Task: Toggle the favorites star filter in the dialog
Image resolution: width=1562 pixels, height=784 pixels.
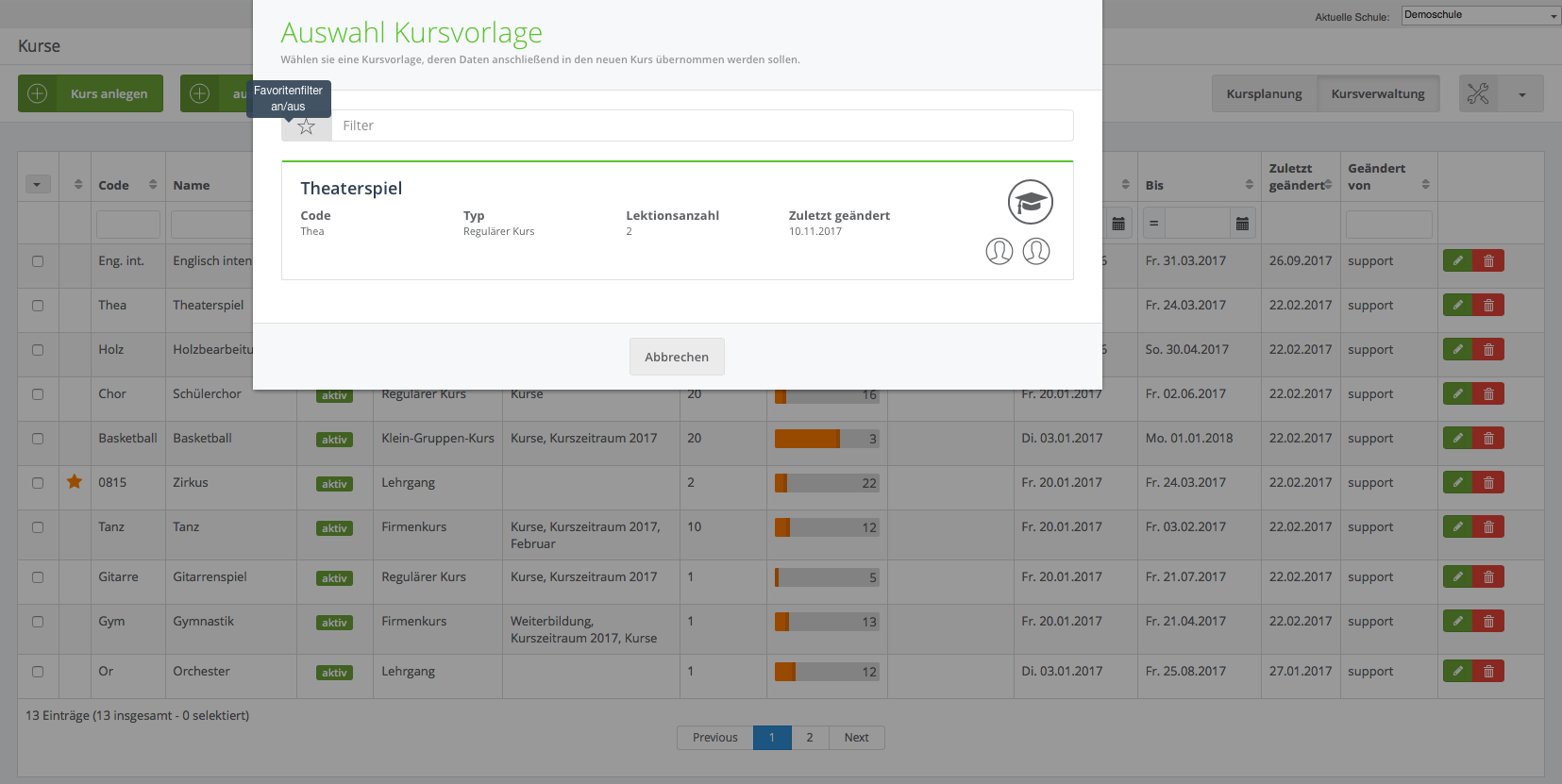Action: pos(306,126)
